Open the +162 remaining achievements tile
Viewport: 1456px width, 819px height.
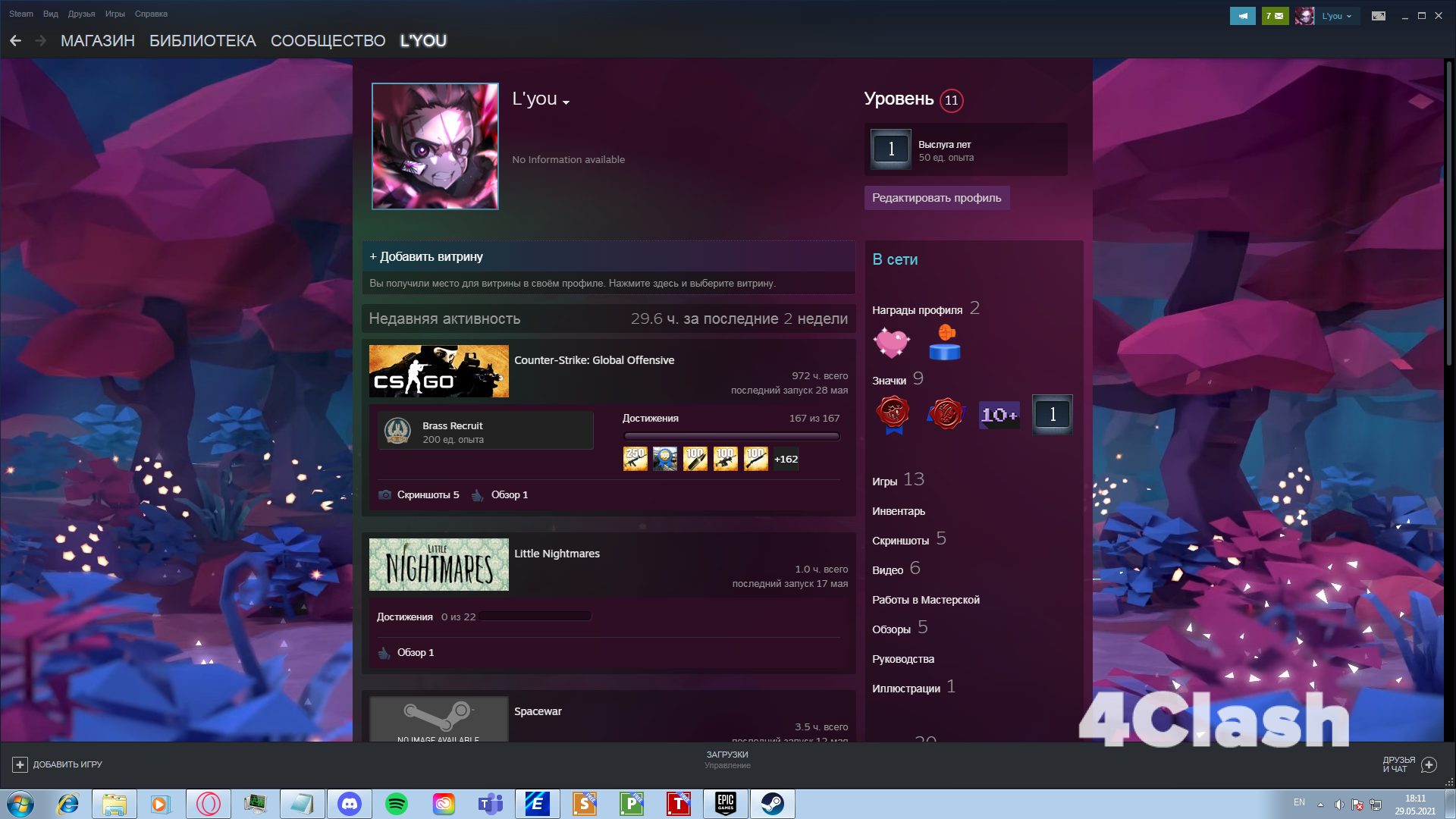(x=786, y=459)
